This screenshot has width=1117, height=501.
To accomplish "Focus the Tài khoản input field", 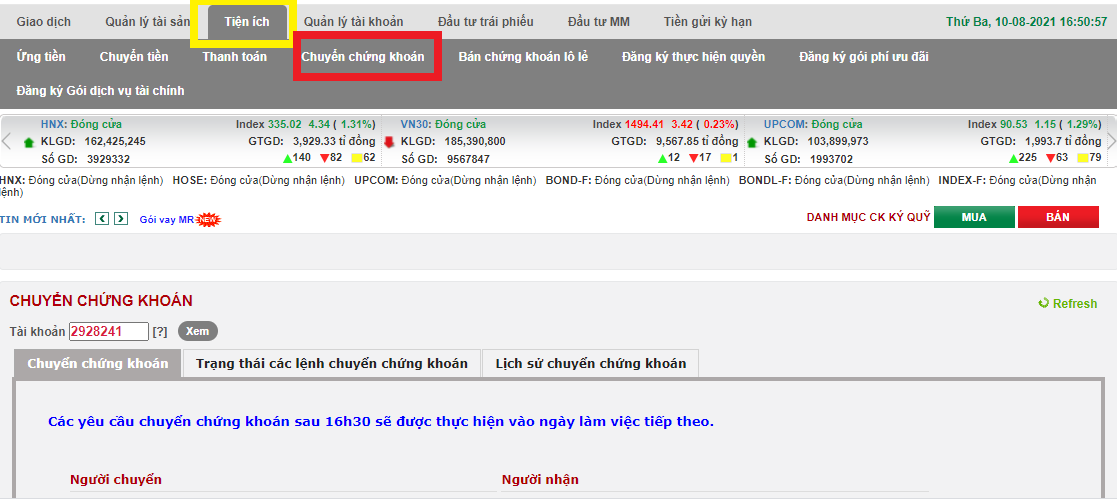I will pyautogui.click(x=108, y=332).
